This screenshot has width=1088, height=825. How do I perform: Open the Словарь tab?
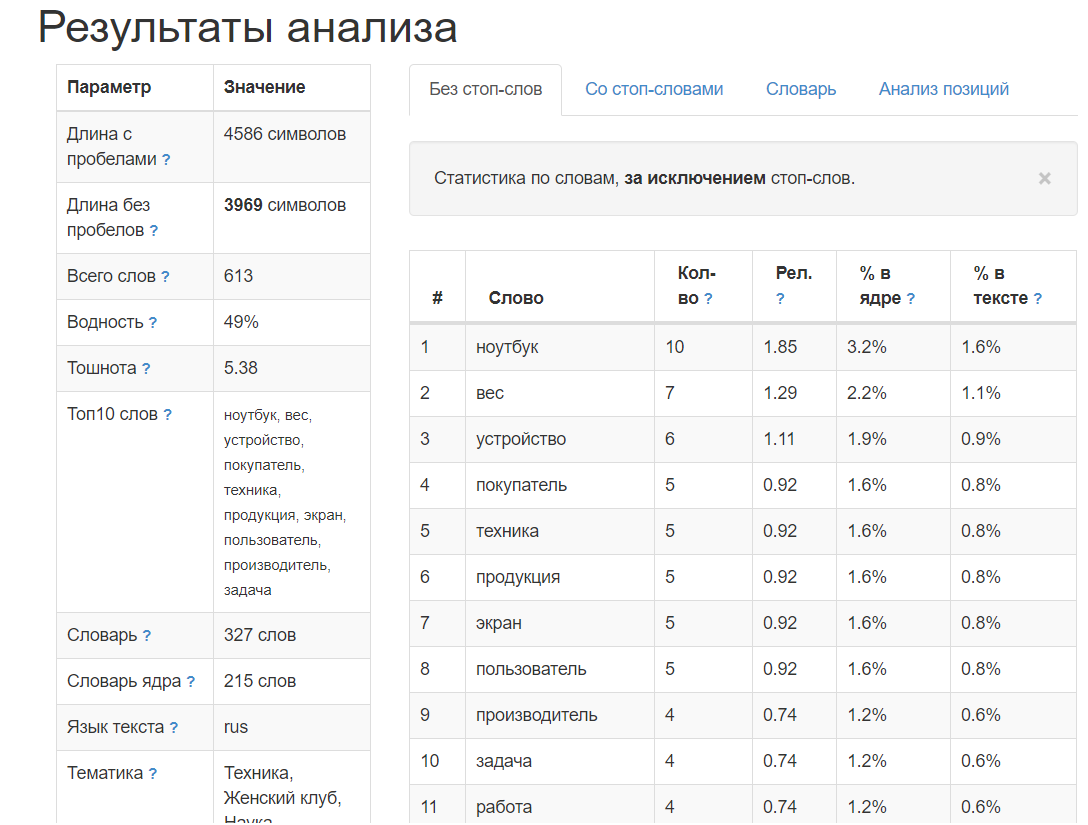pos(801,89)
